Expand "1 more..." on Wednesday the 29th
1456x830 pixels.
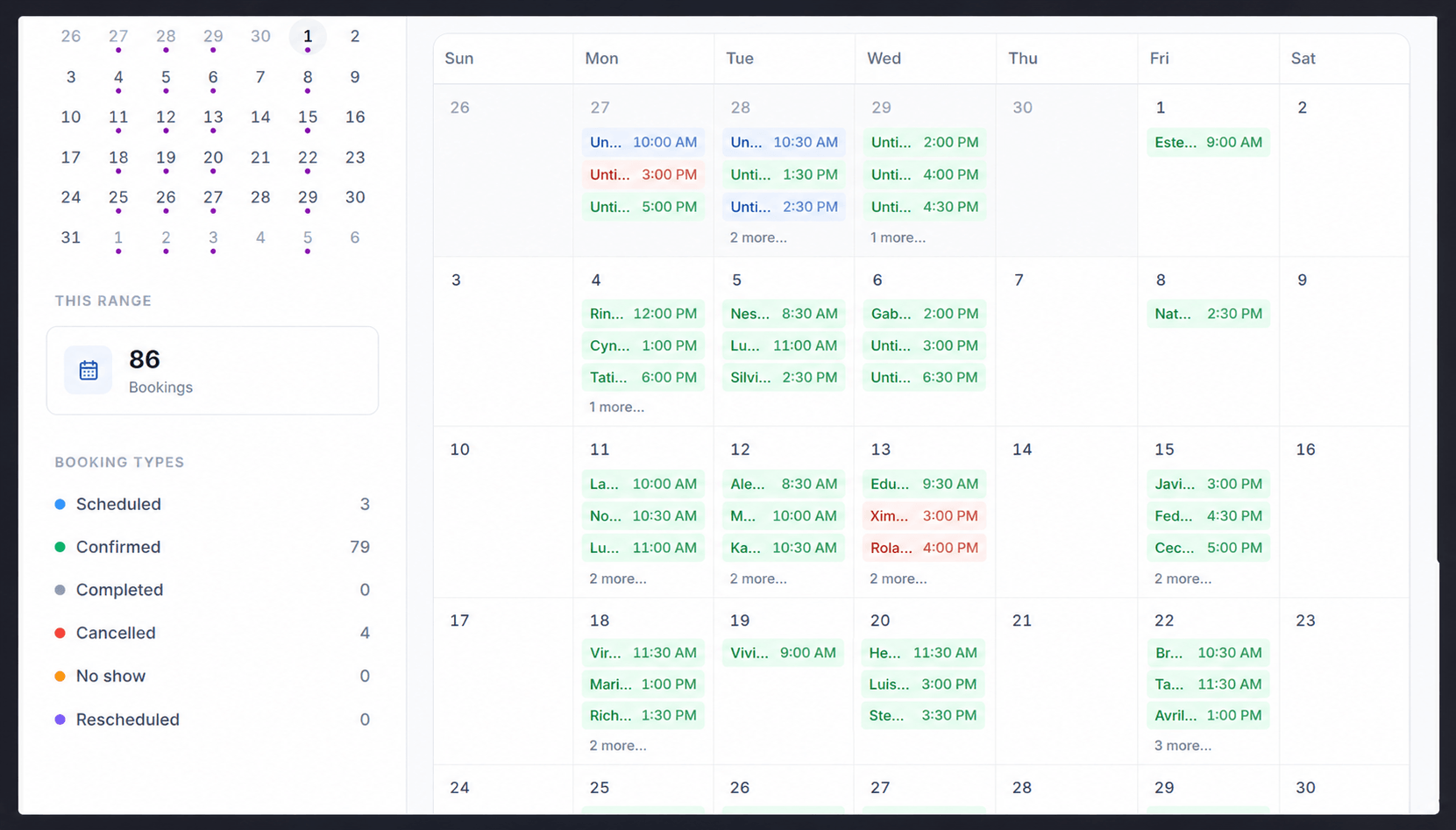click(x=898, y=238)
